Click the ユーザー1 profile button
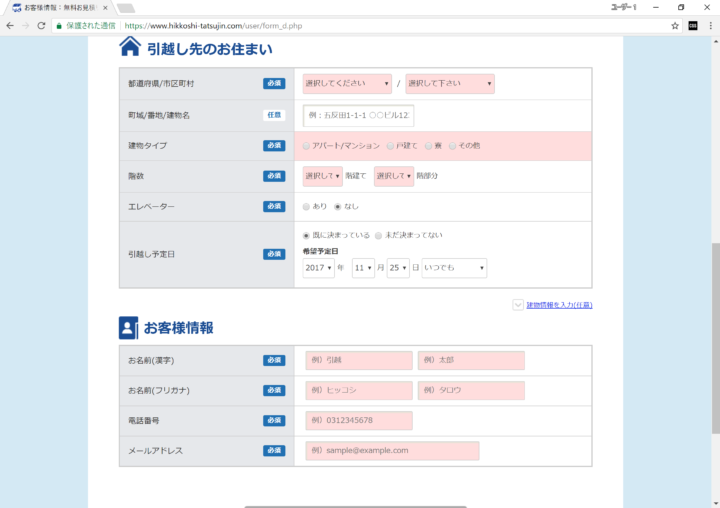 click(623, 7)
